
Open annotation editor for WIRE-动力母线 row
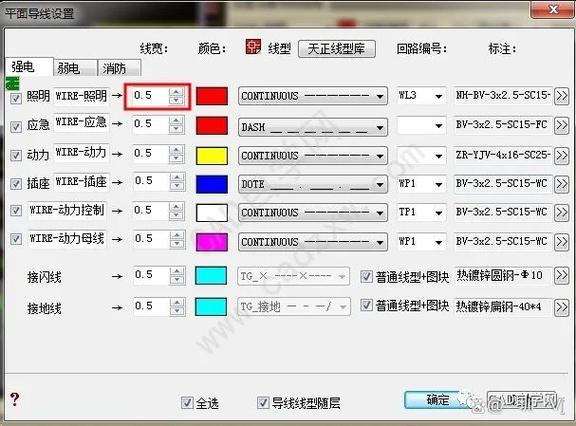pyautogui.click(x=562, y=242)
